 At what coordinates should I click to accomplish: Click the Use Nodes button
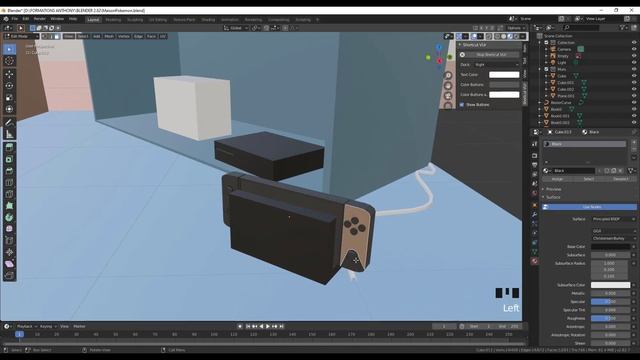(x=589, y=207)
